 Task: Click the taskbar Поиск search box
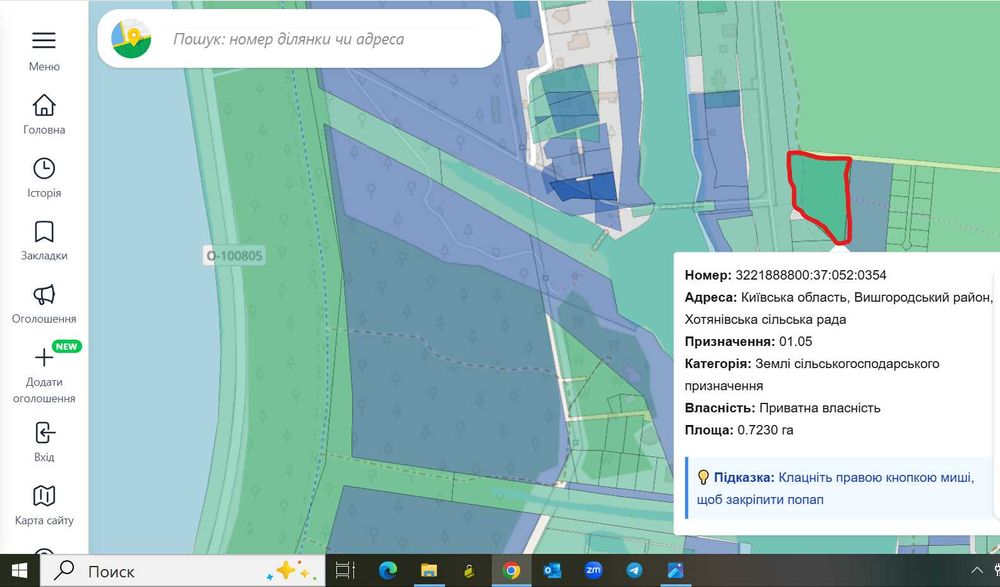tap(182, 570)
